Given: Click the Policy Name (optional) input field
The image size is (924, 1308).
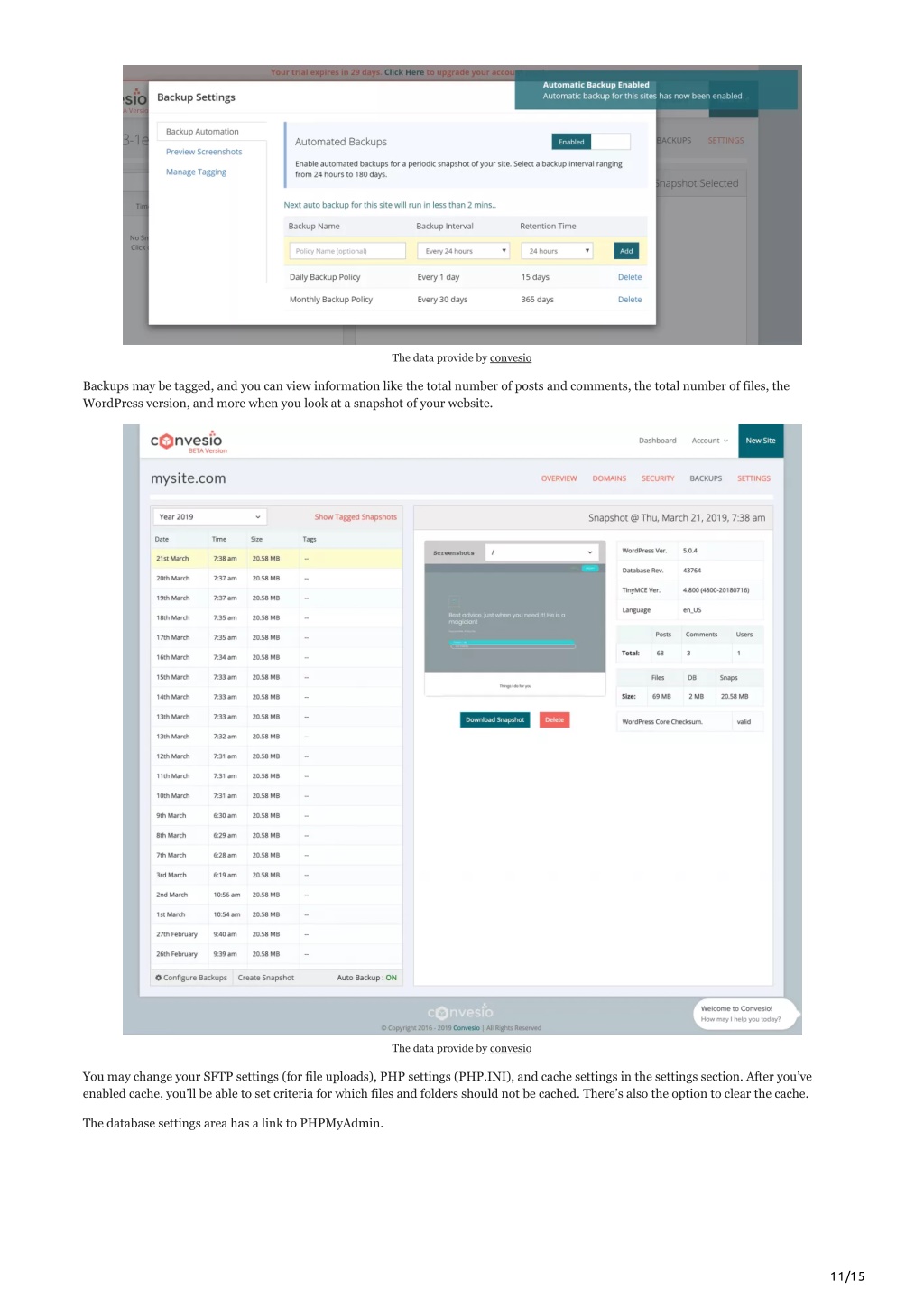Looking at the screenshot, I should point(347,251).
